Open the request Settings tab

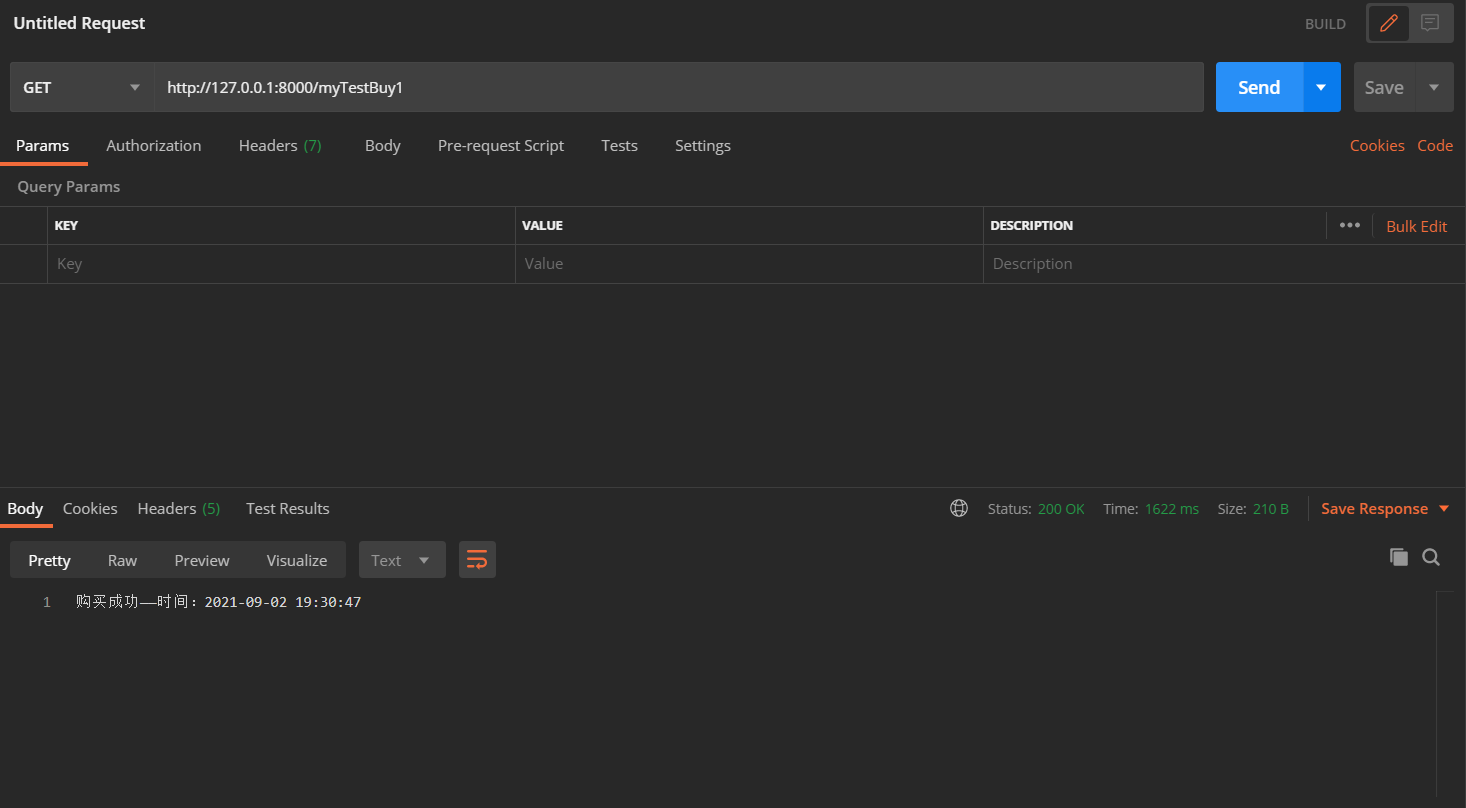click(x=703, y=145)
